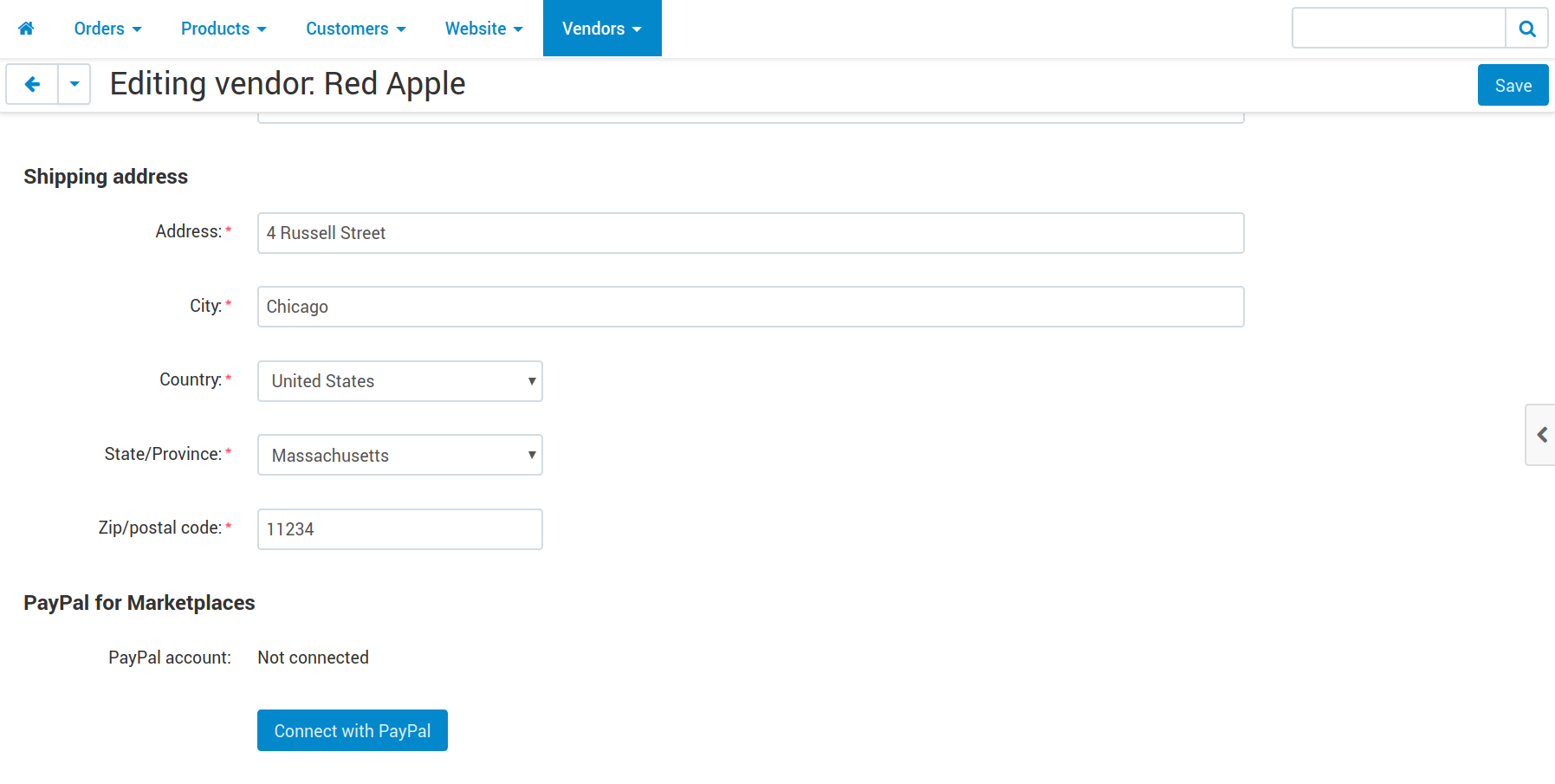
Task: Open the State/Province dropdown
Action: 400,455
